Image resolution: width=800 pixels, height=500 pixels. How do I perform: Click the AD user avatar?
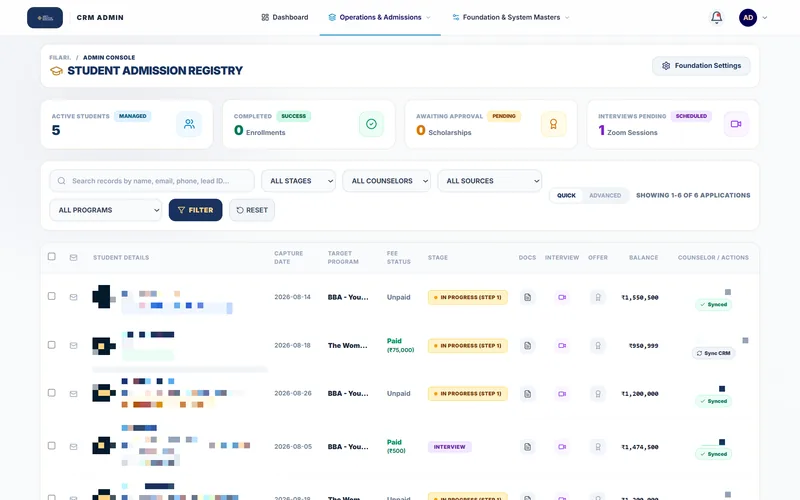[748, 17]
